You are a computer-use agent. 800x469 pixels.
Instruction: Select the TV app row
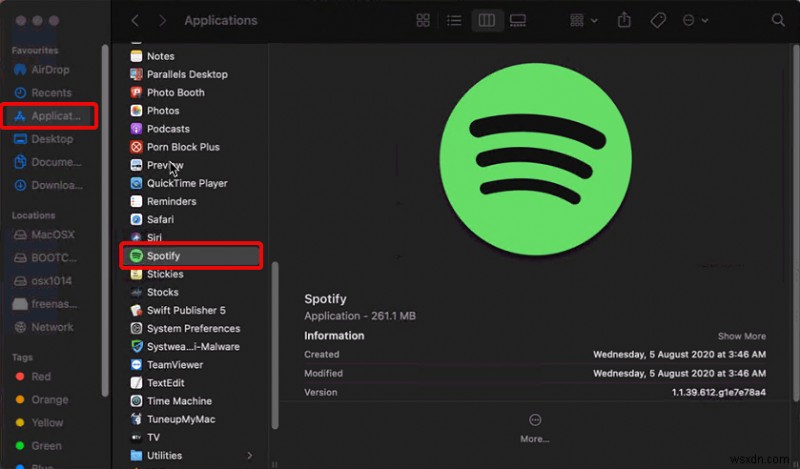191,437
